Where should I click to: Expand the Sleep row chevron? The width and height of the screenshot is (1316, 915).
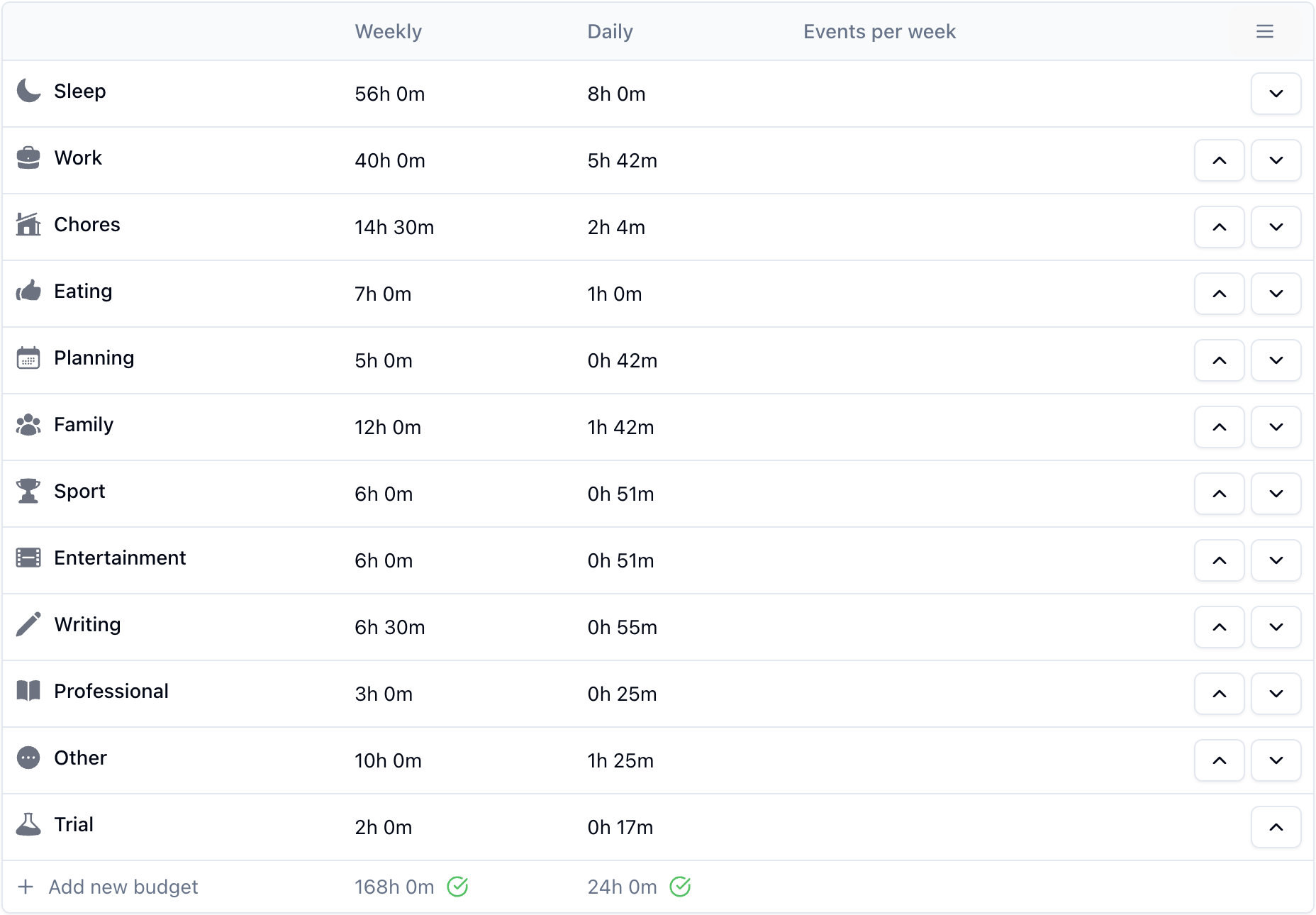click(1276, 94)
